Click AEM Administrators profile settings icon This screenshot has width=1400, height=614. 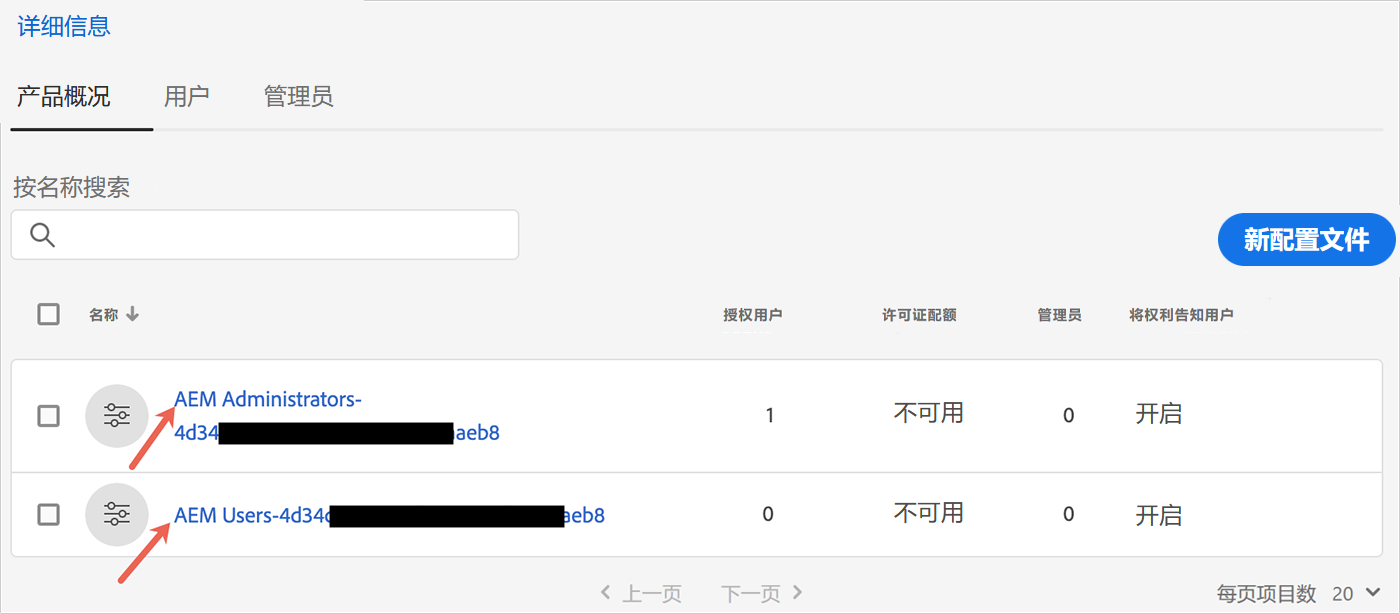pyautogui.click(x=117, y=415)
